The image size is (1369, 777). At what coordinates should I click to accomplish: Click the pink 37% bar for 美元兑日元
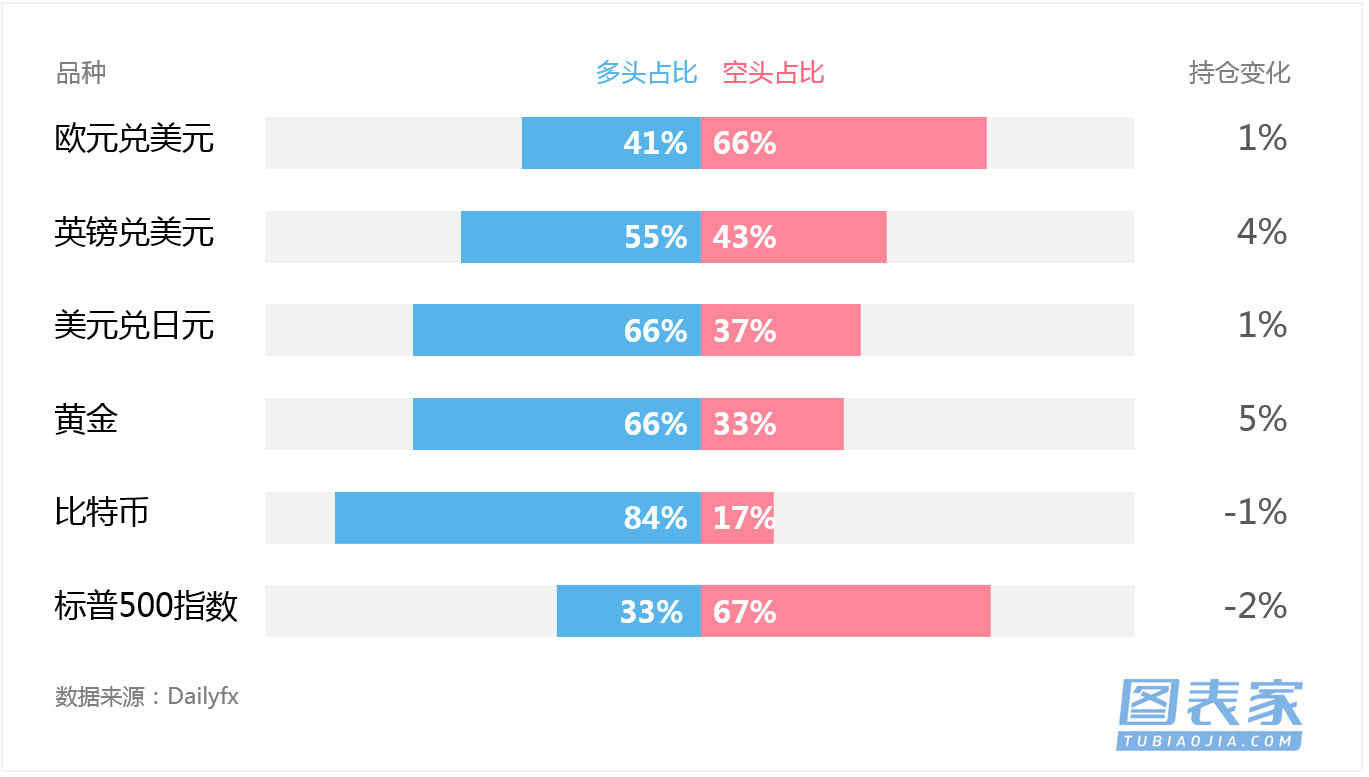(780, 330)
